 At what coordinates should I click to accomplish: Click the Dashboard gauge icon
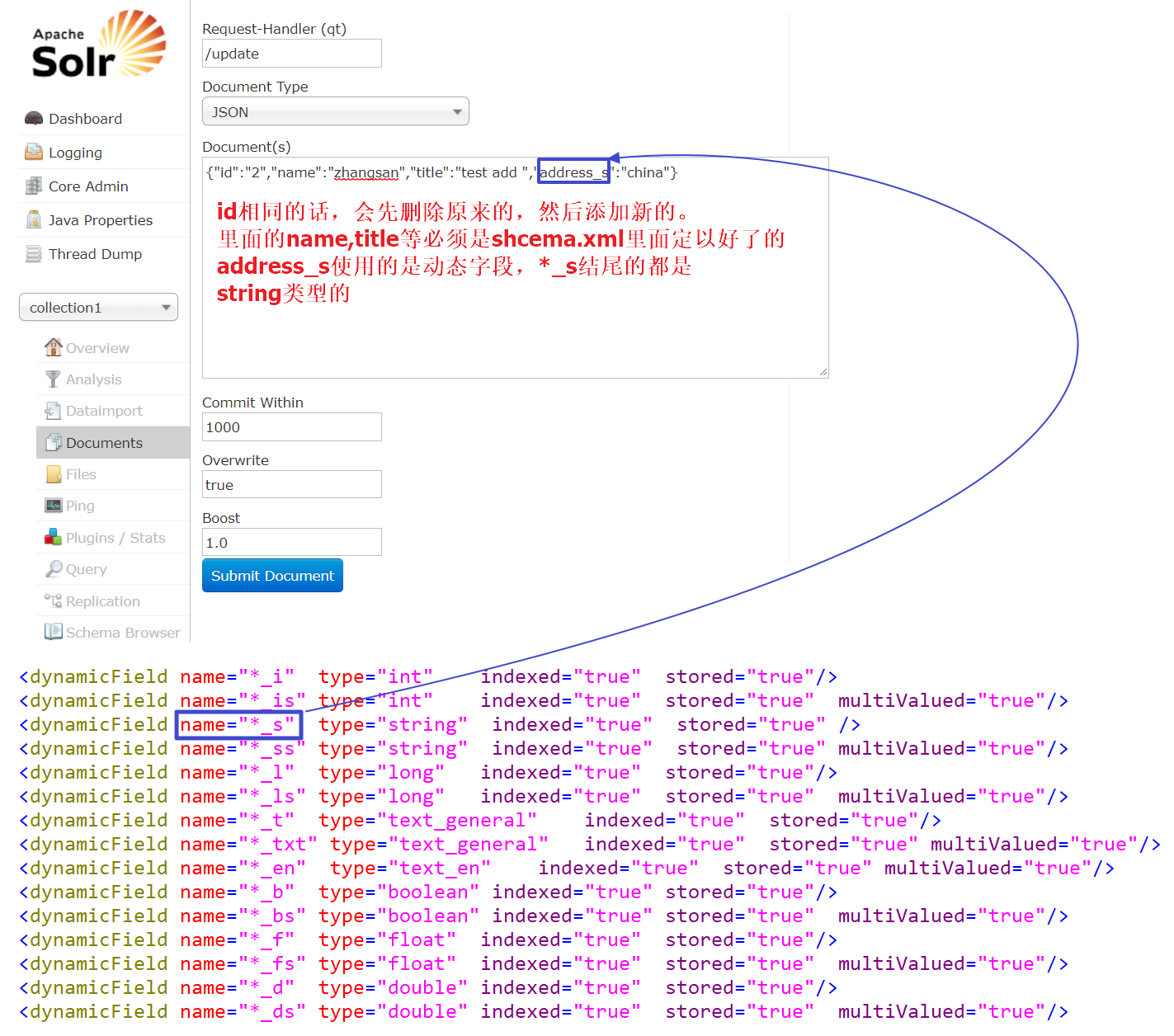coord(34,118)
